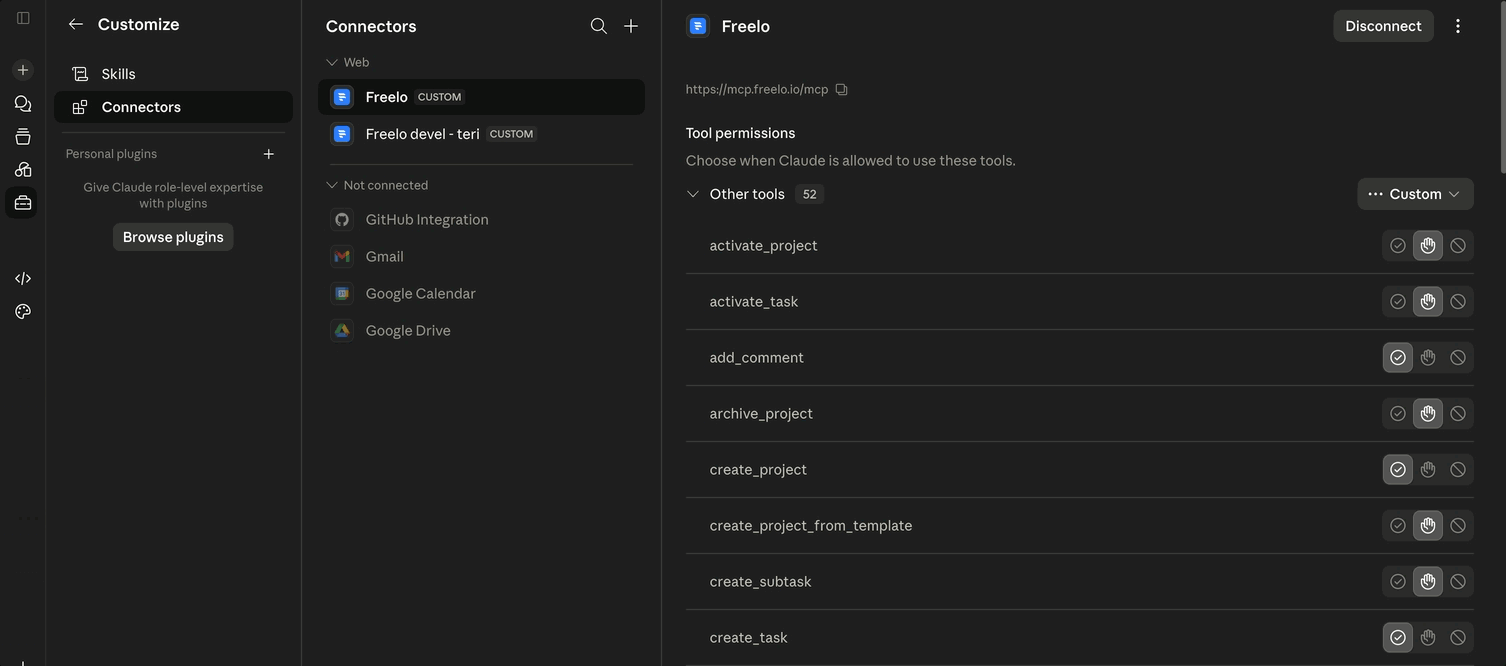Viewport: 1506px width, 666px height.
Task: Add a personal plugin with plus icon
Action: (268, 154)
